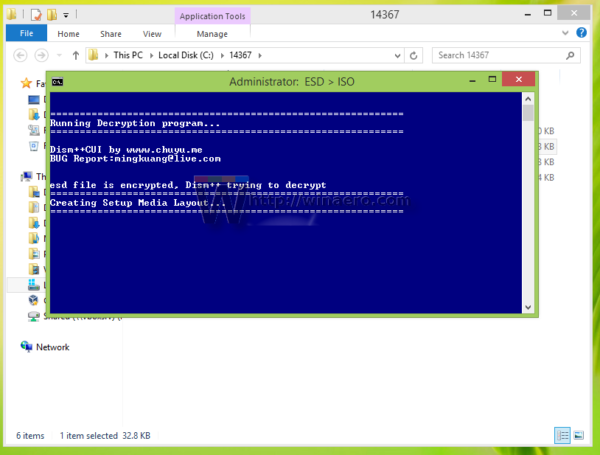Viewport: 600px width, 455px height.
Task: Click Local Disk (C:) in the breadcrumb
Action: click(x=186, y=55)
